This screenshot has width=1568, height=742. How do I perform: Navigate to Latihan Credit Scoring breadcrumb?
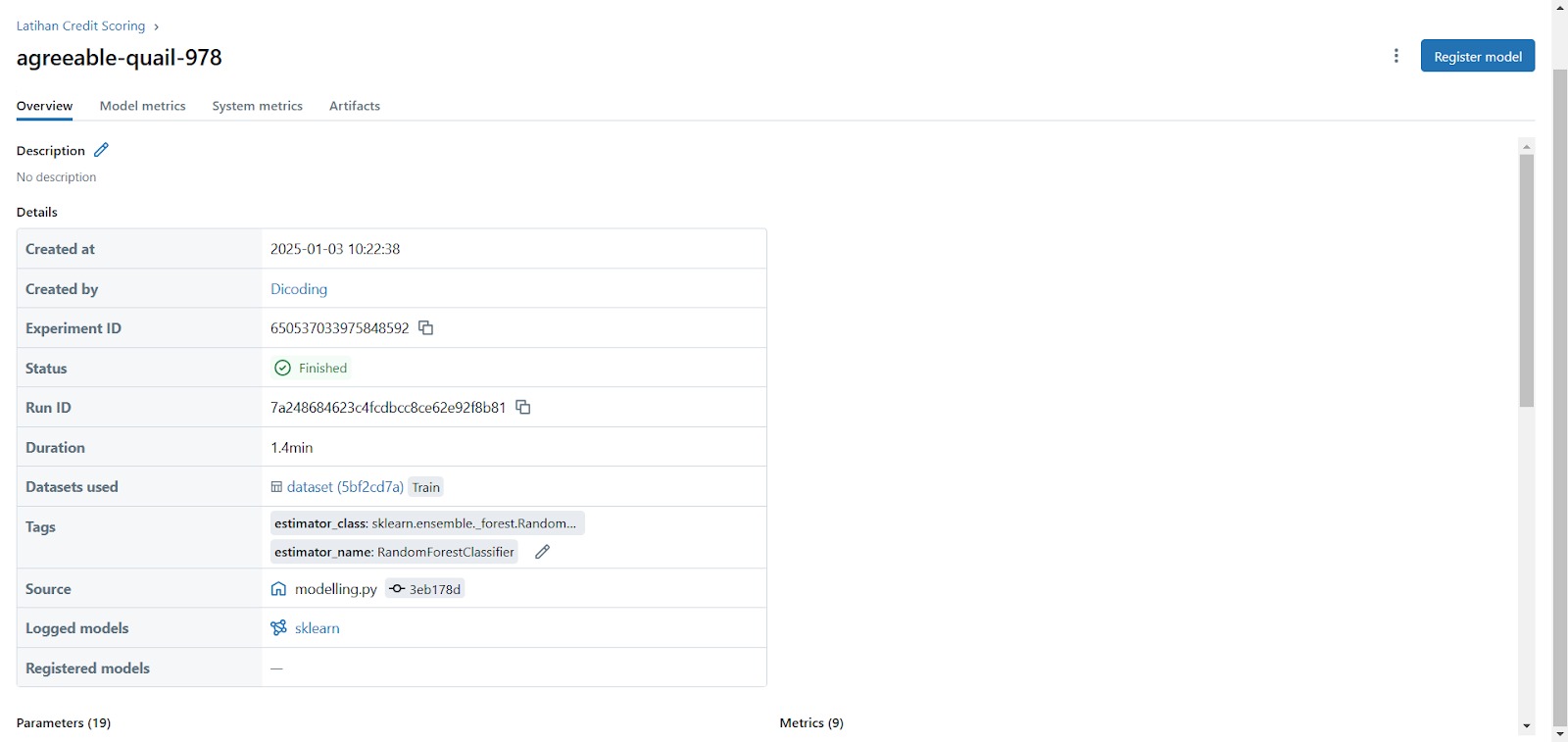80,26
